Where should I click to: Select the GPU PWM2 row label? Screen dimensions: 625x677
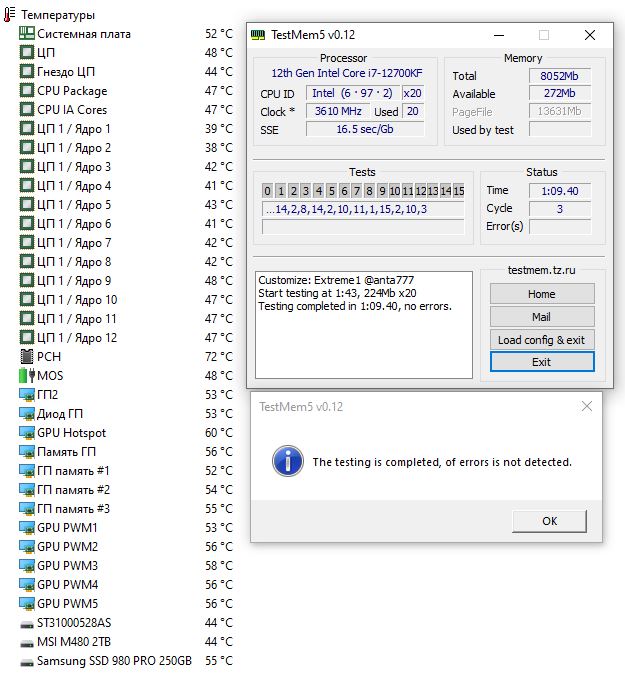pyautogui.click(x=67, y=547)
